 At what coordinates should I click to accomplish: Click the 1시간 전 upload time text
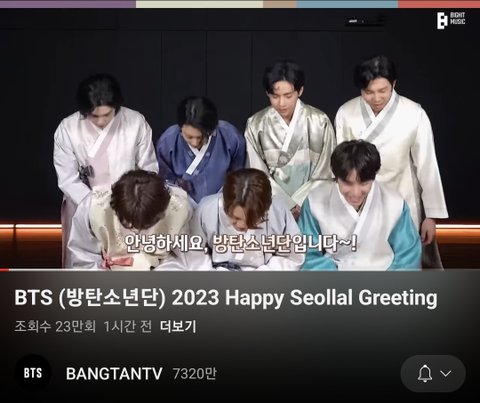[x=128, y=326]
